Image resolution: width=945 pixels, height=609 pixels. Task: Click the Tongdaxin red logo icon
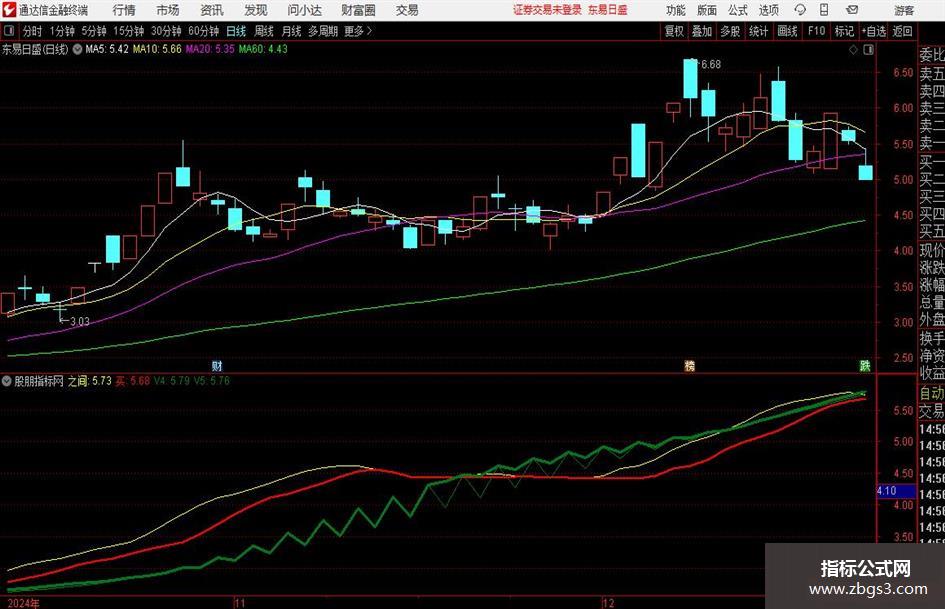(9, 10)
